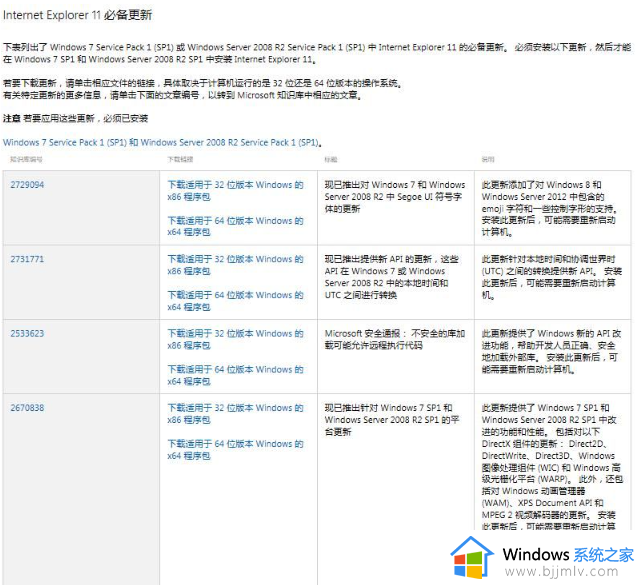Image resolution: width=639 pixels, height=585 pixels.
Task: Open the Windows 7 Service Pack 1 link
Action: click(162, 143)
